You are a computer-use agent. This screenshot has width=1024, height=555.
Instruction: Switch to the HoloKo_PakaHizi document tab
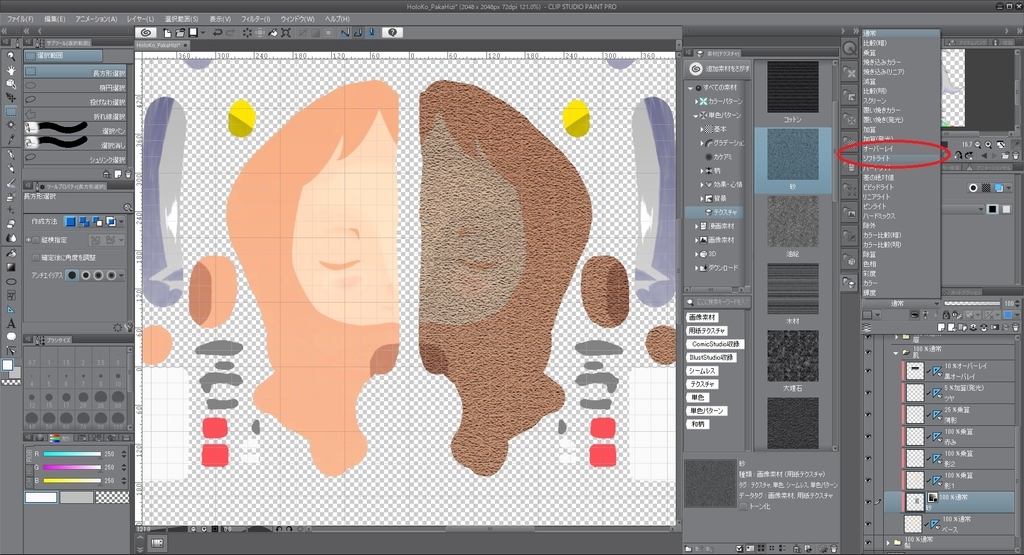161,45
